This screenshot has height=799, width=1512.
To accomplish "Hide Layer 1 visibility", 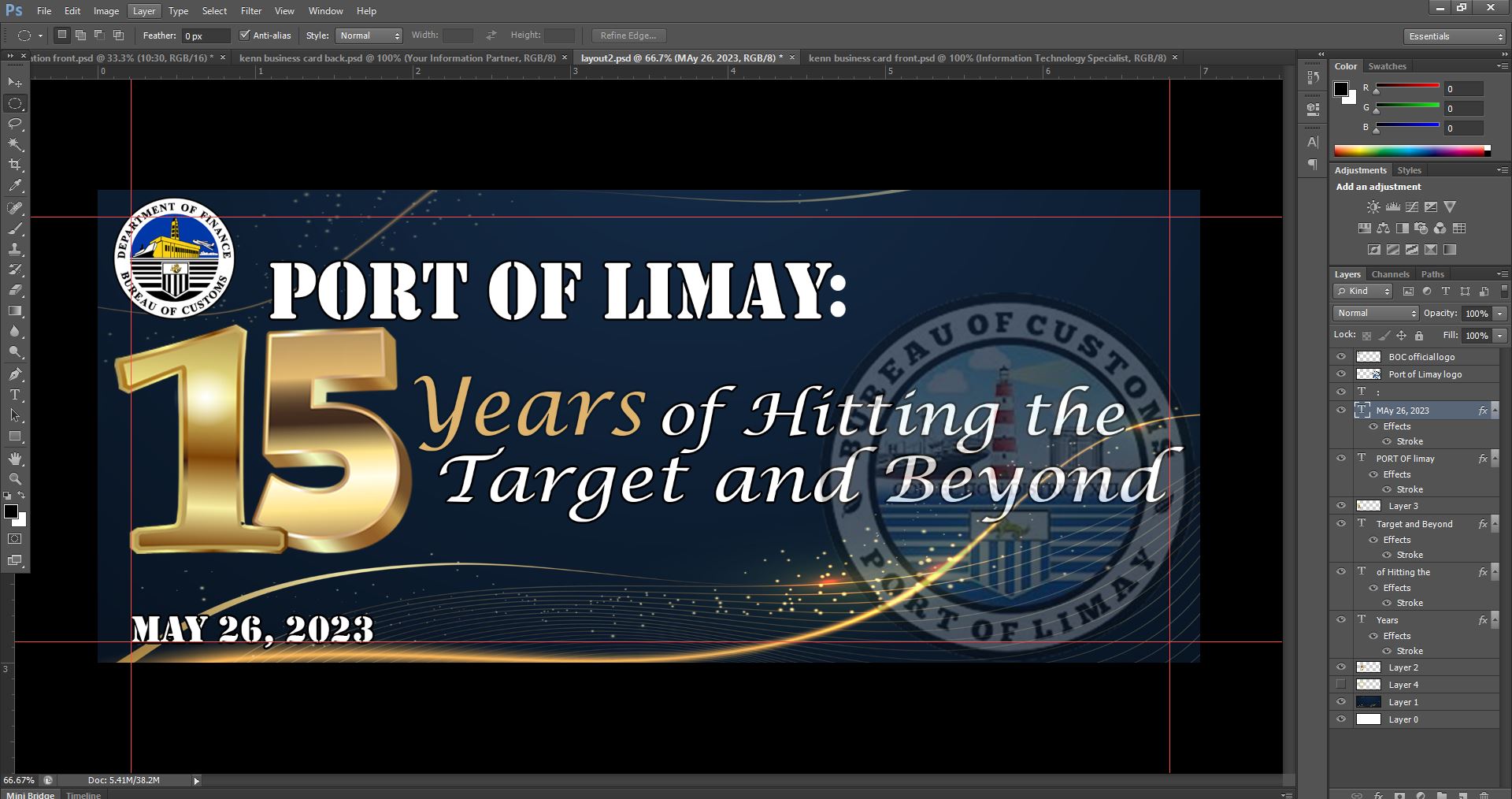I will coord(1341,702).
